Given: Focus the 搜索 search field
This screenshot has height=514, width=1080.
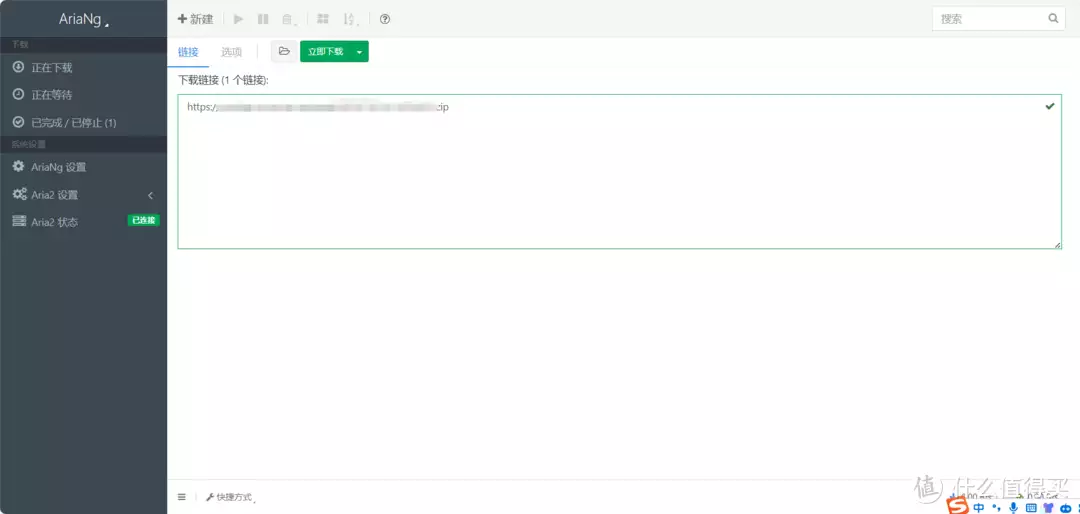Looking at the screenshot, I should click(998, 19).
